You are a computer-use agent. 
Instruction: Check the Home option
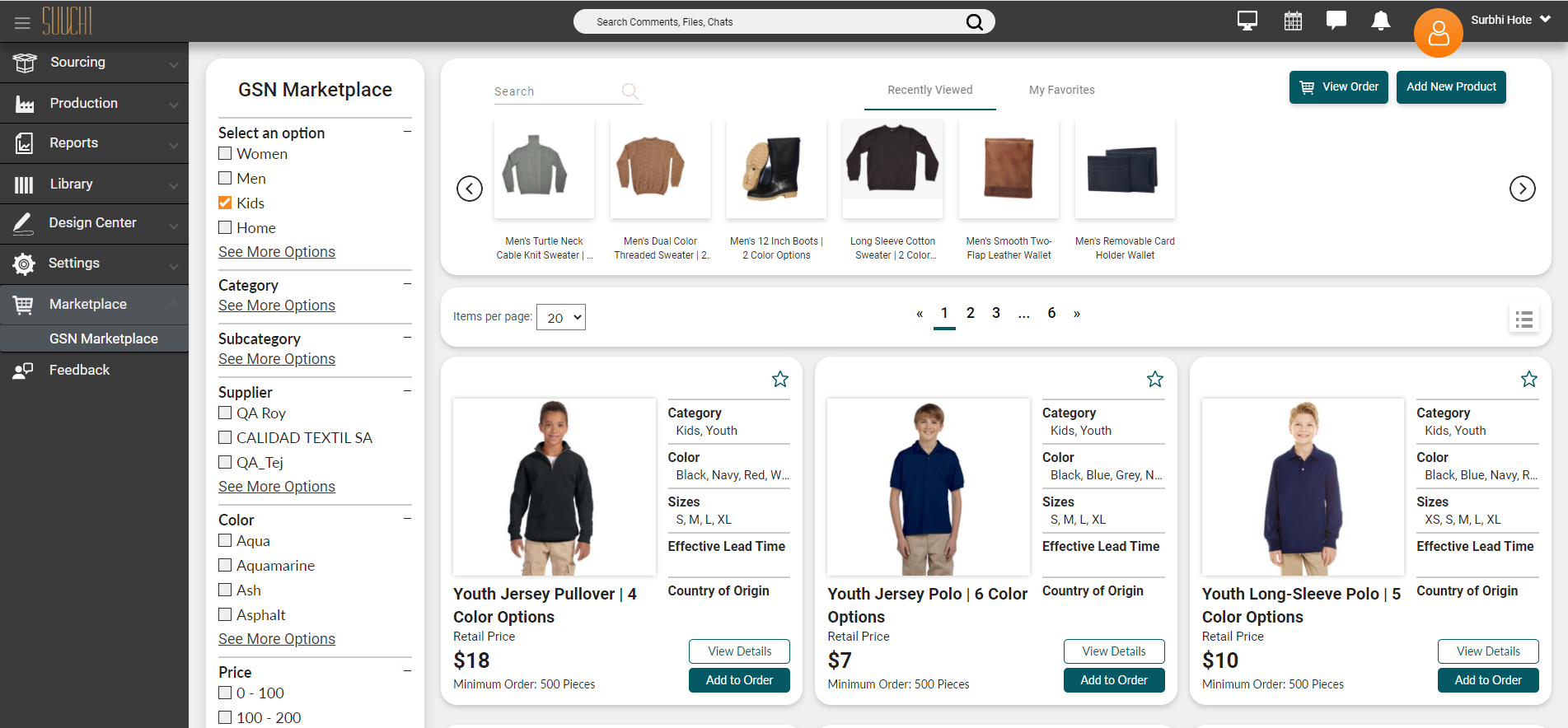[225, 227]
